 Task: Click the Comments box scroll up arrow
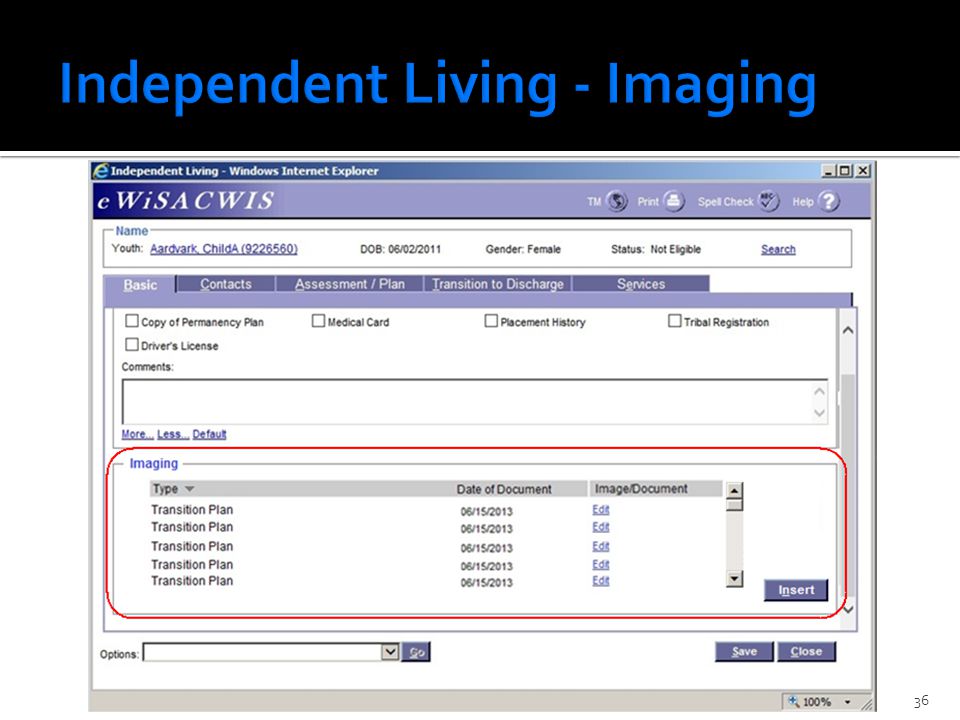[x=820, y=391]
